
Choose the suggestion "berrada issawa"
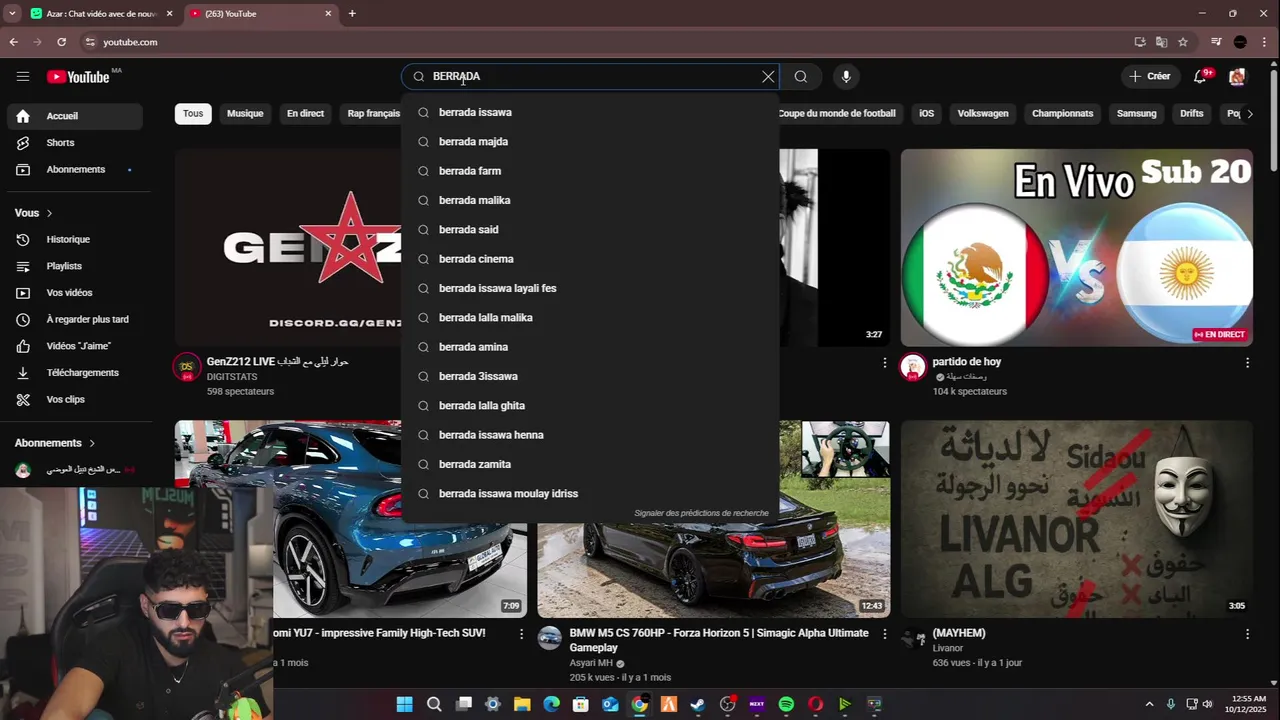tap(590, 112)
